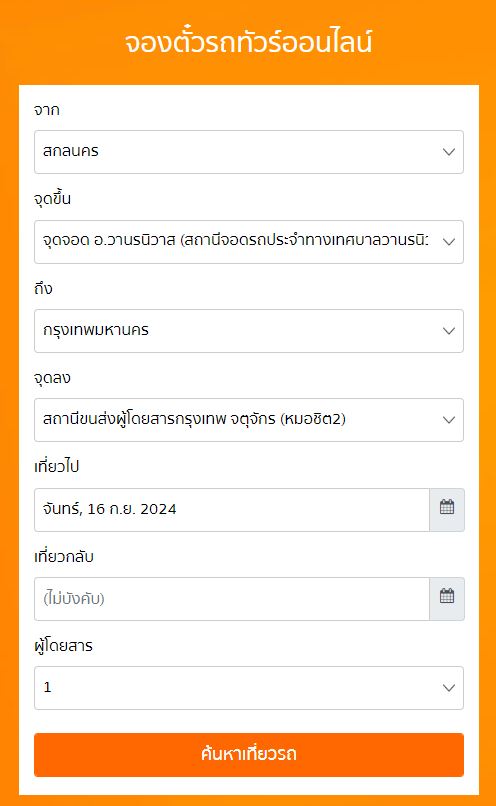Open the calendar icon for เที่ยวไป date
This screenshot has height=806, width=496.
pyautogui.click(x=447, y=509)
